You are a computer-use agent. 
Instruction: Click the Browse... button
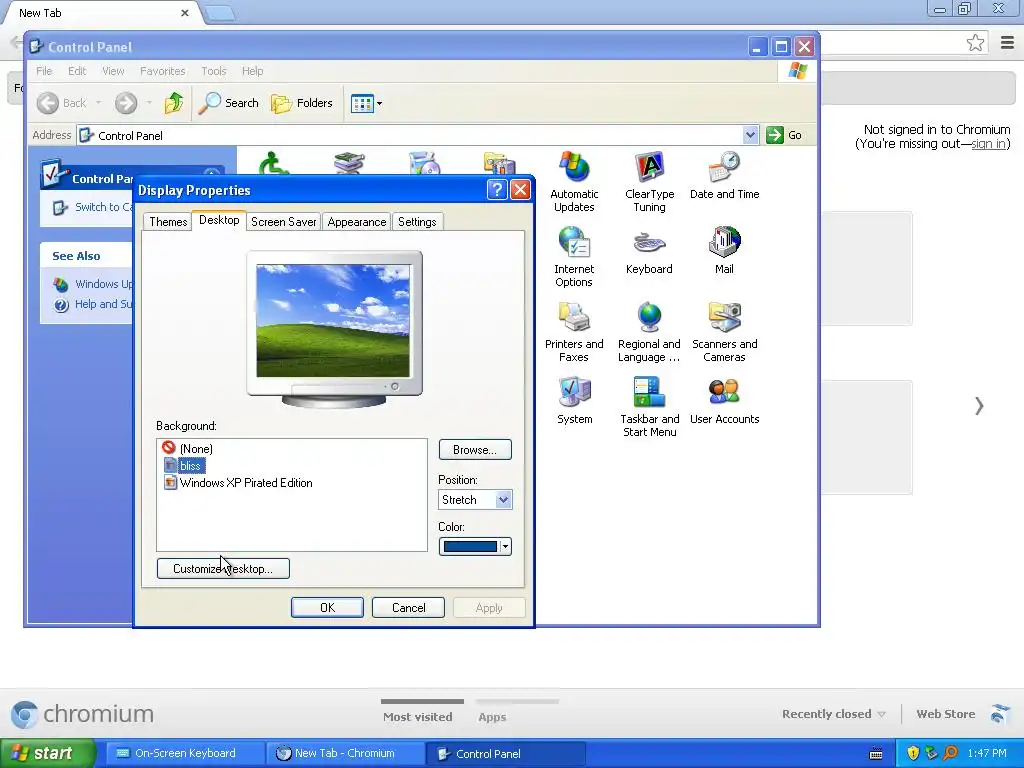[x=475, y=449]
